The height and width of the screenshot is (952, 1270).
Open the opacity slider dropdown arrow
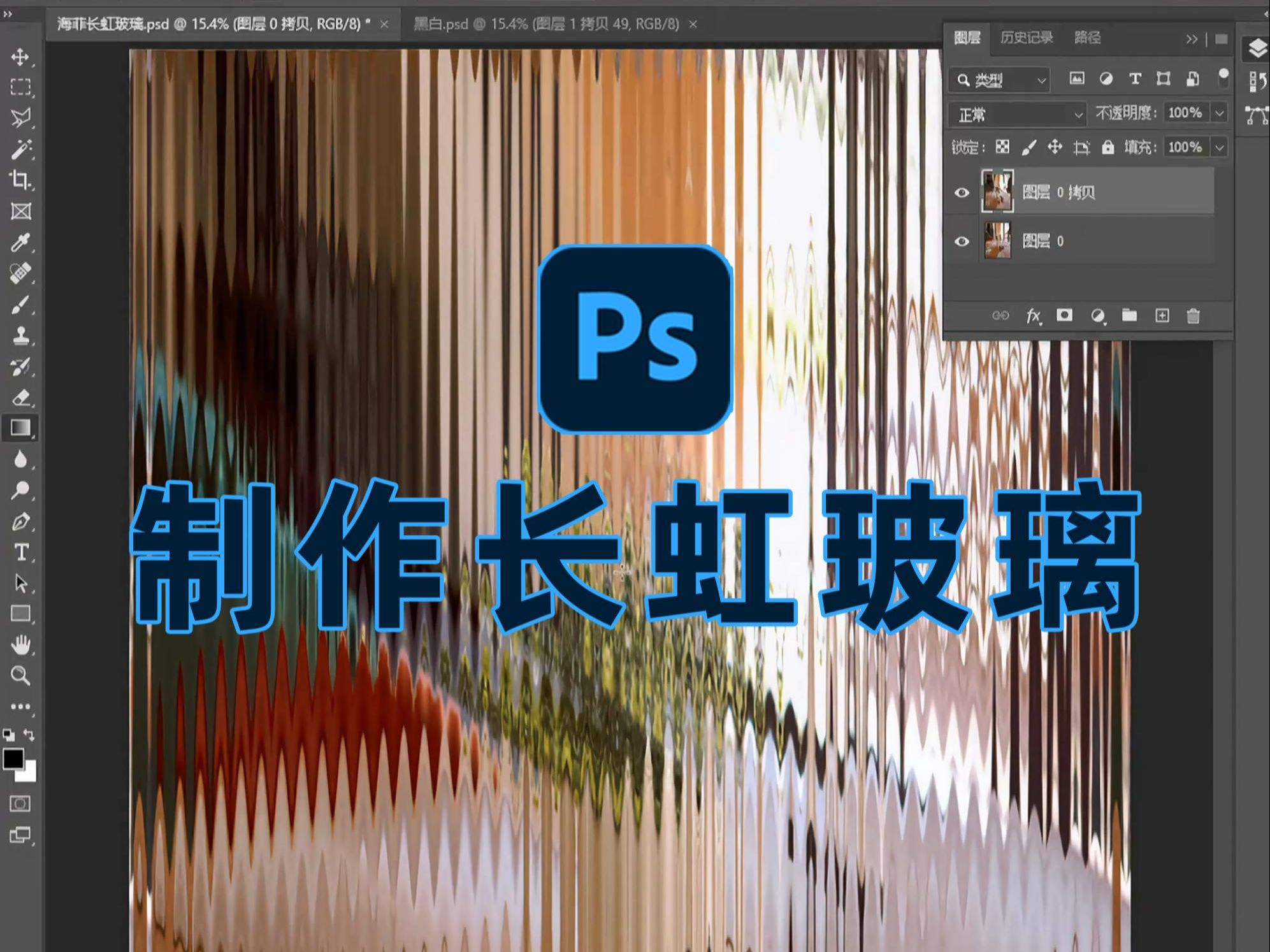pyautogui.click(x=1219, y=113)
